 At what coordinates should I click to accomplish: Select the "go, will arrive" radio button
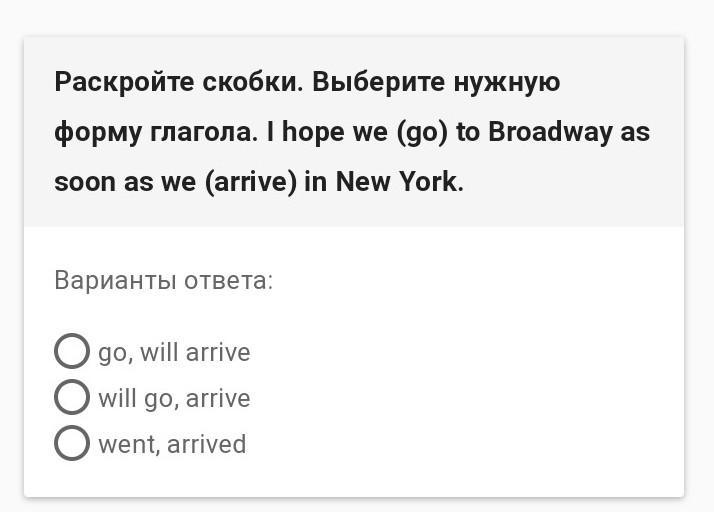pyautogui.click(x=72, y=351)
